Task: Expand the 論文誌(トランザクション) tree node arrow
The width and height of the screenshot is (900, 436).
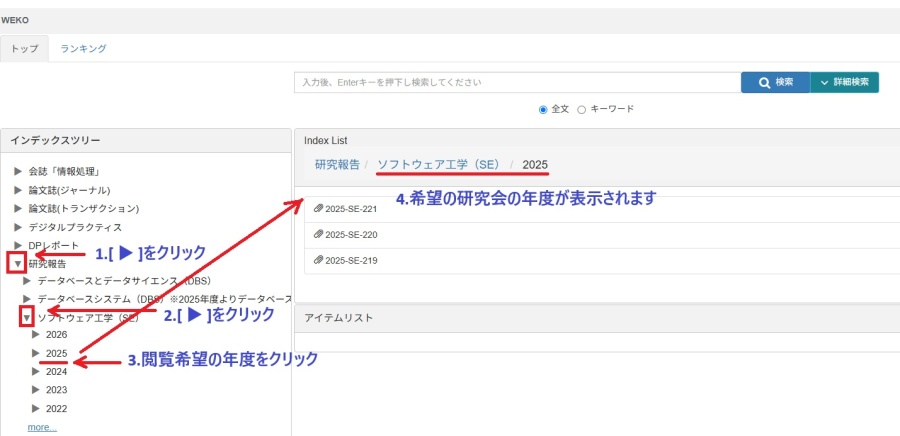Action: coord(18,208)
